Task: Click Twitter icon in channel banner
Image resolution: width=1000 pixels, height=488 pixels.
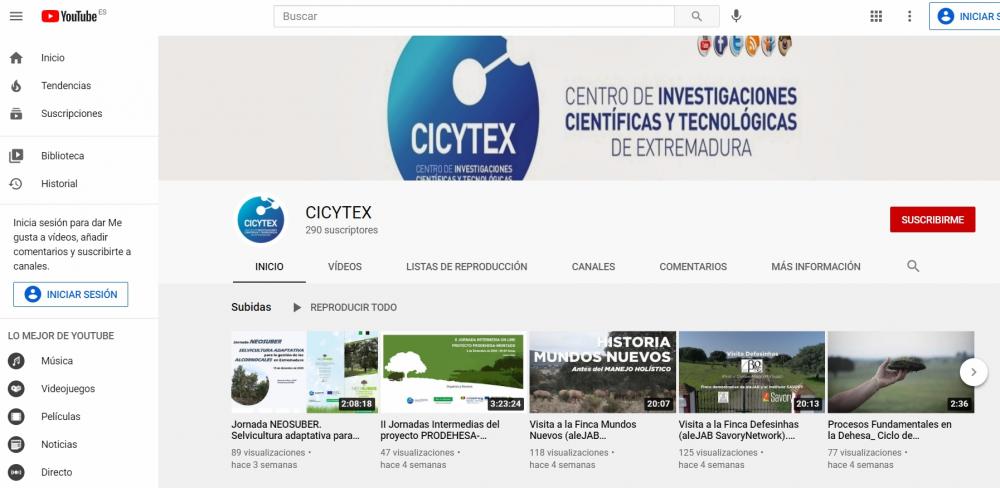Action: coord(736,45)
